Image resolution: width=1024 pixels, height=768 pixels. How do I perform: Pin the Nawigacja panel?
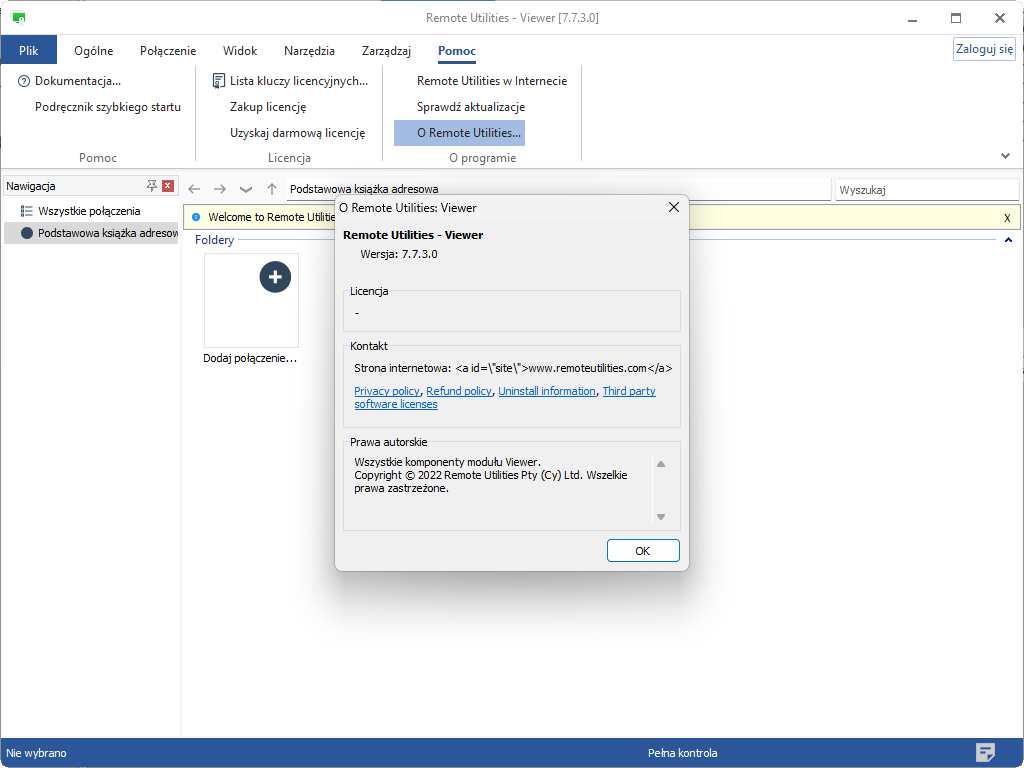(x=152, y=185)
